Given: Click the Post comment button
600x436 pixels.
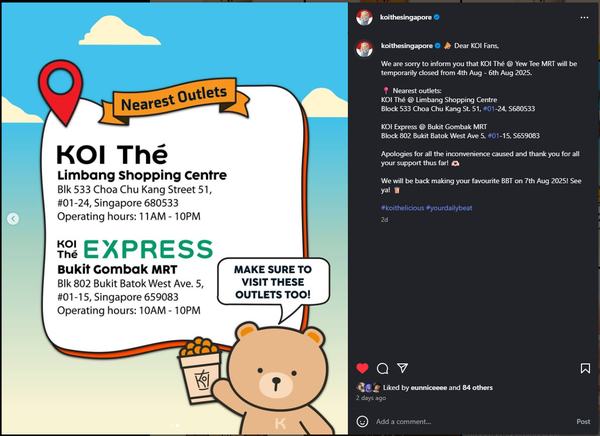Looking at the screenshot, I should (x=583, y=421).
